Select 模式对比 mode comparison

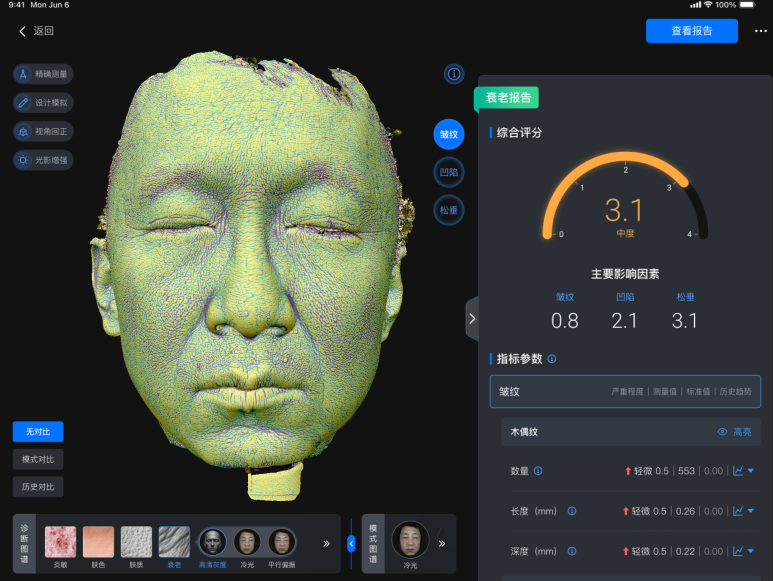pyautogui.click(x=38, y=459)
